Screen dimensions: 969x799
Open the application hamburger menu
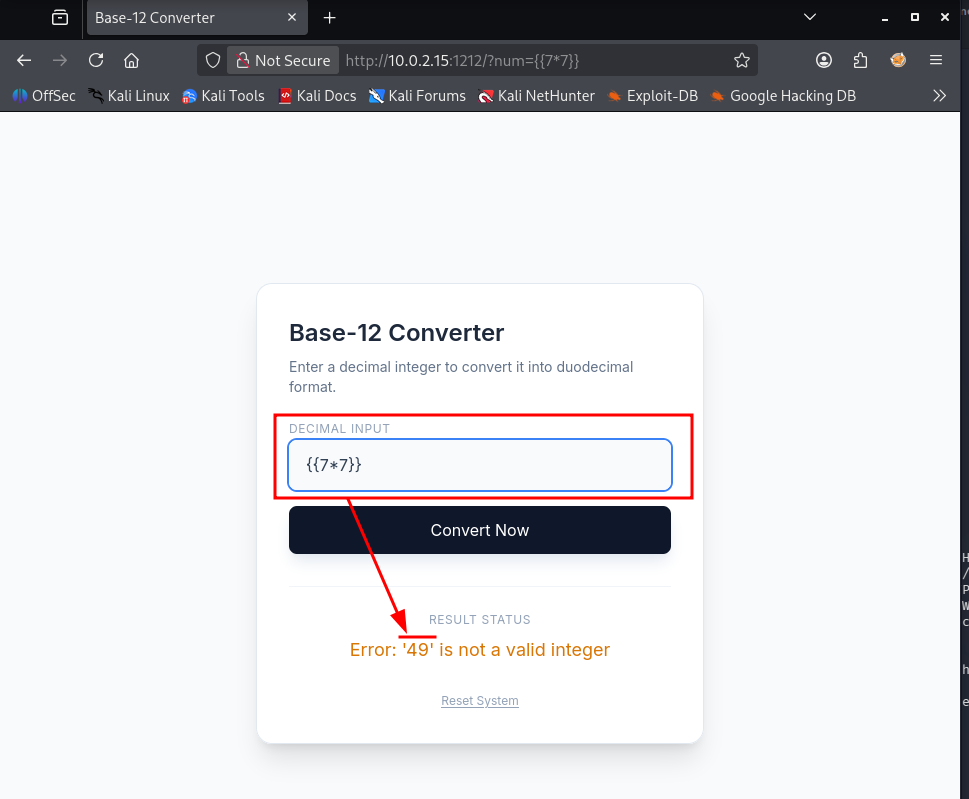pos(936,61)
